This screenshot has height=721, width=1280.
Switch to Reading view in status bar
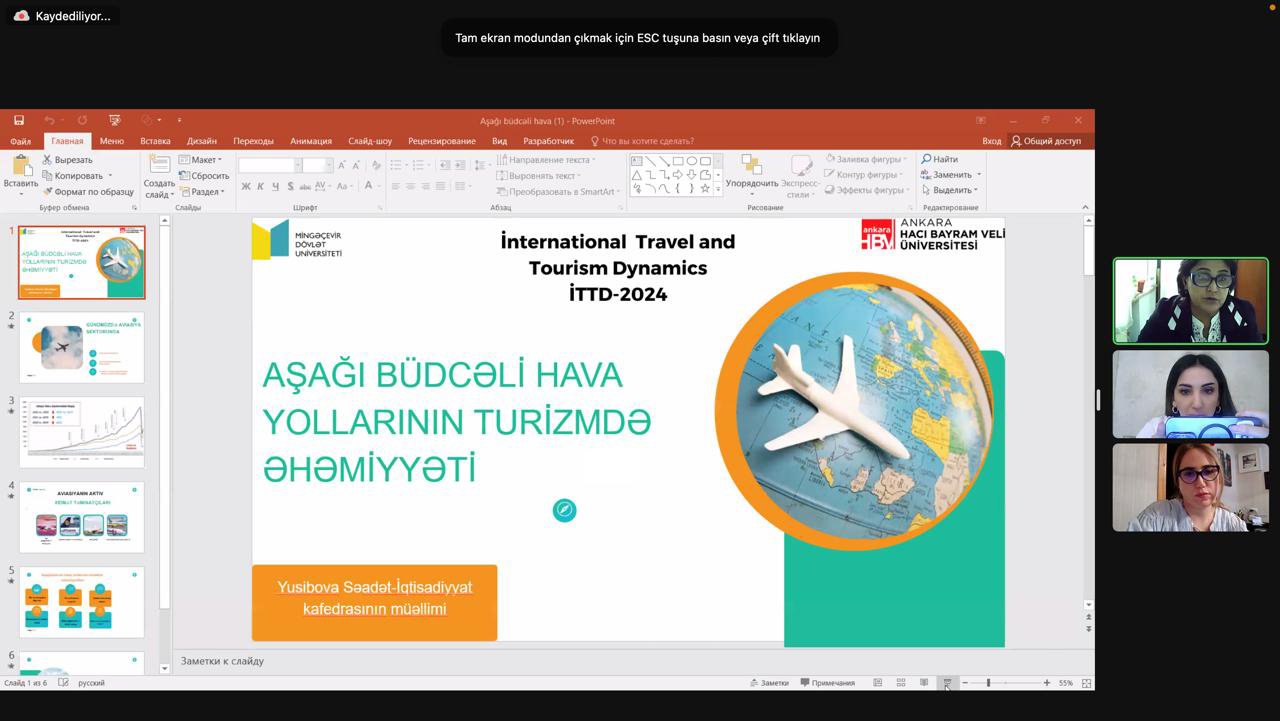coord(924,683)
